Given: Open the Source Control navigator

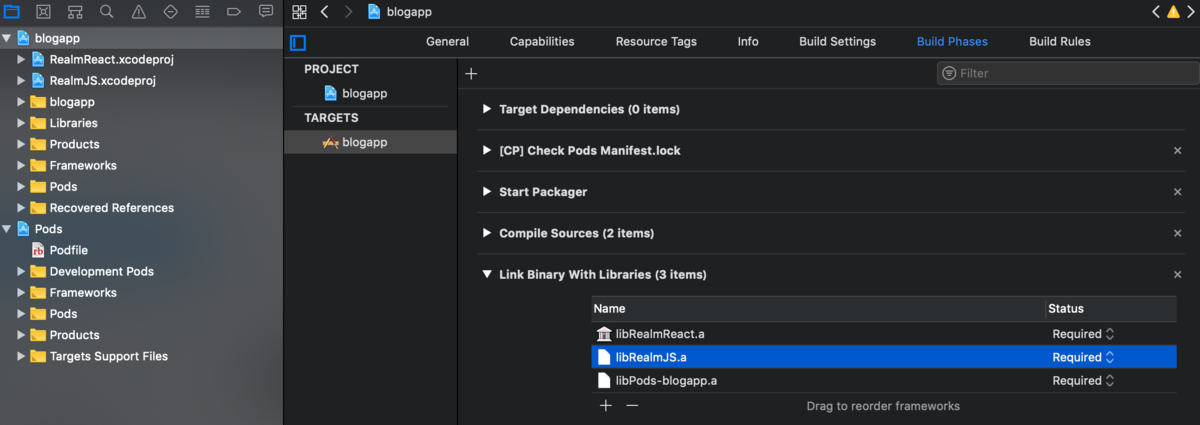Looking at the screenshot, I should (44, 12).
